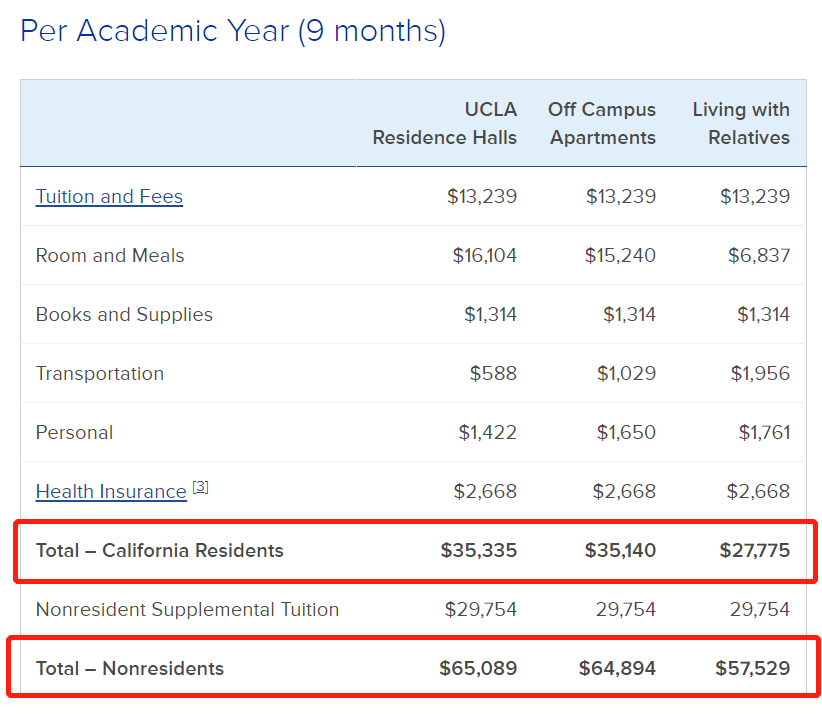Click the $27,775 California Residents total
The image size is (822, 717).
point(754,550)
